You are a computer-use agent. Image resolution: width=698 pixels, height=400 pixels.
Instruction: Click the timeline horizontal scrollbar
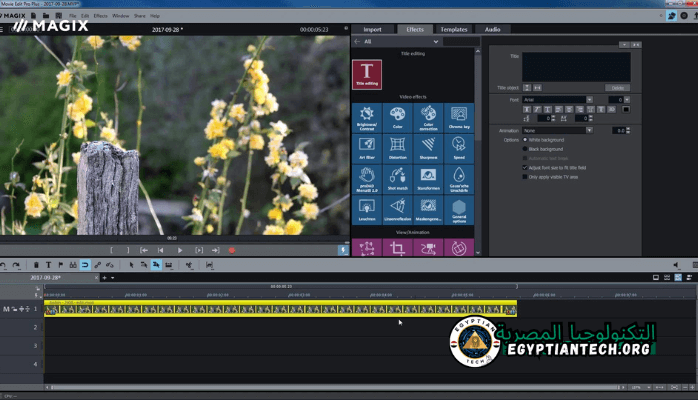[x=334, y=388]
